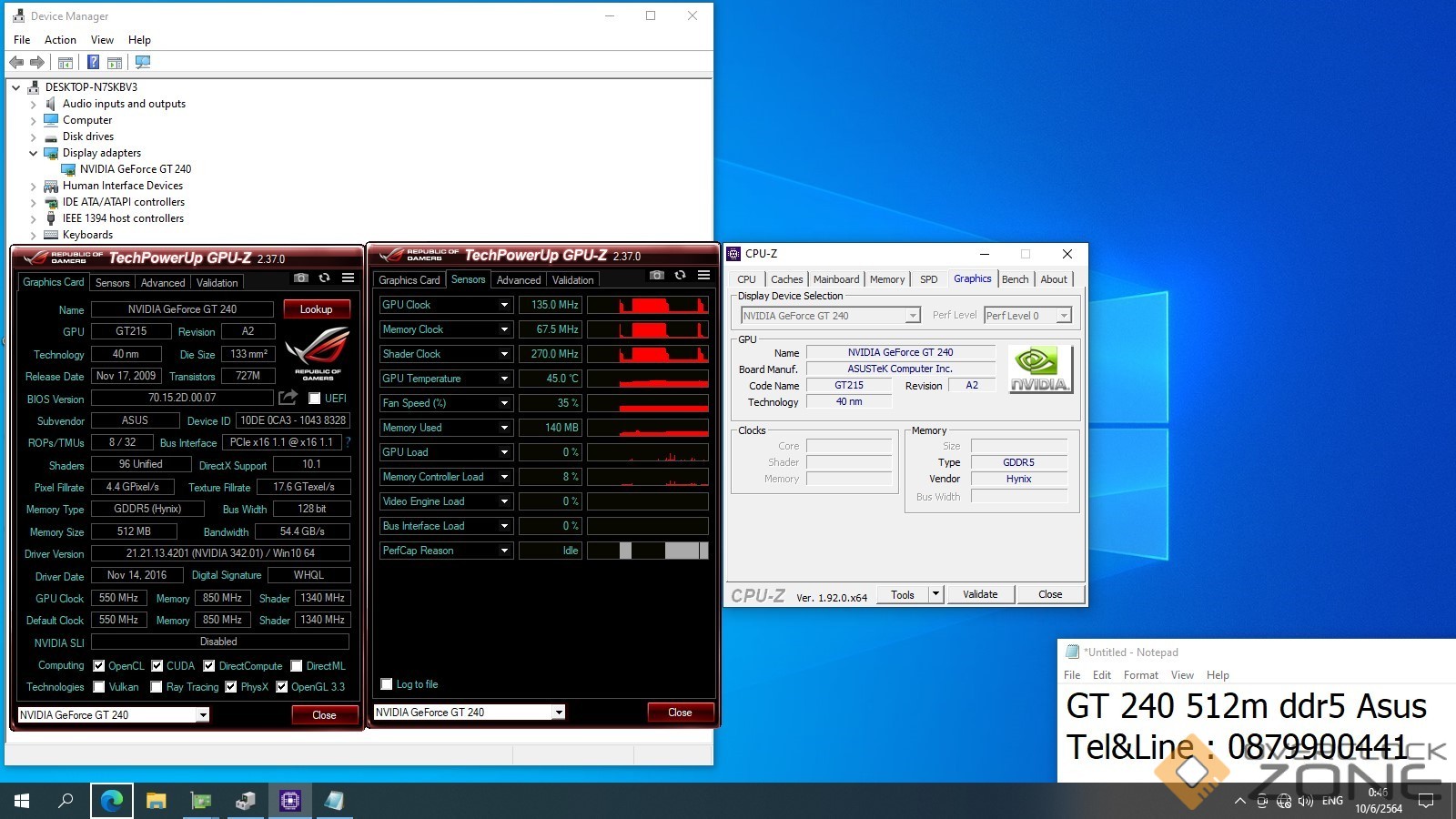Click the GPU-Z screenshot camera icon

(301, 278)
